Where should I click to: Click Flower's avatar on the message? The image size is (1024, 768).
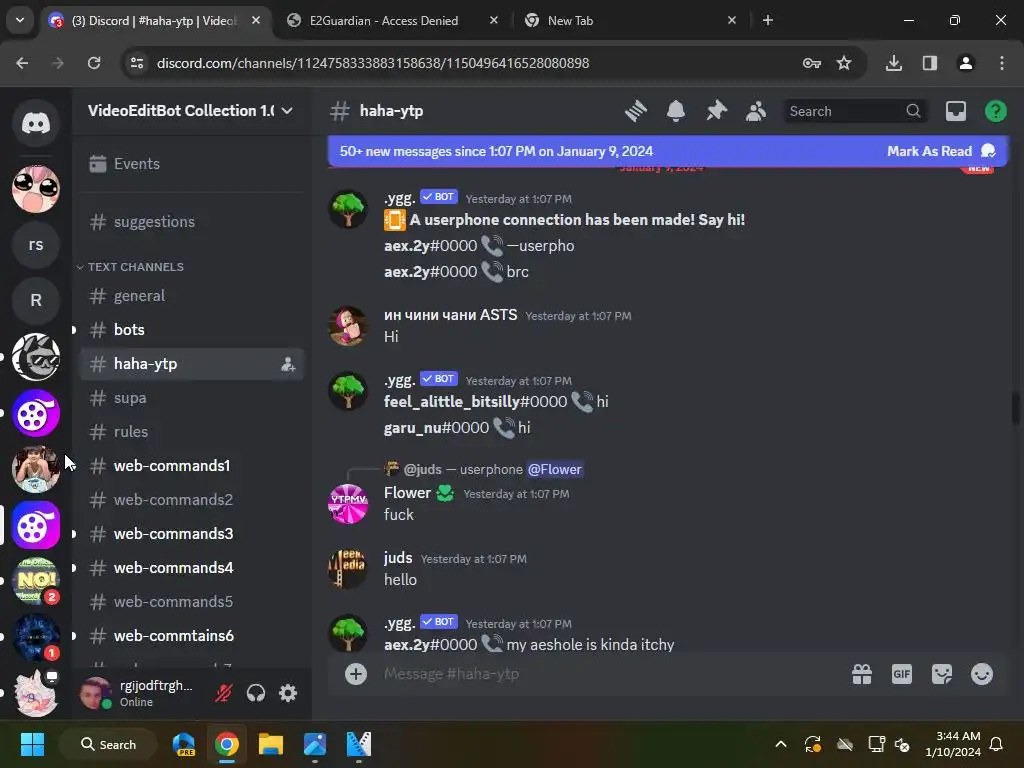tap(348, 504)
